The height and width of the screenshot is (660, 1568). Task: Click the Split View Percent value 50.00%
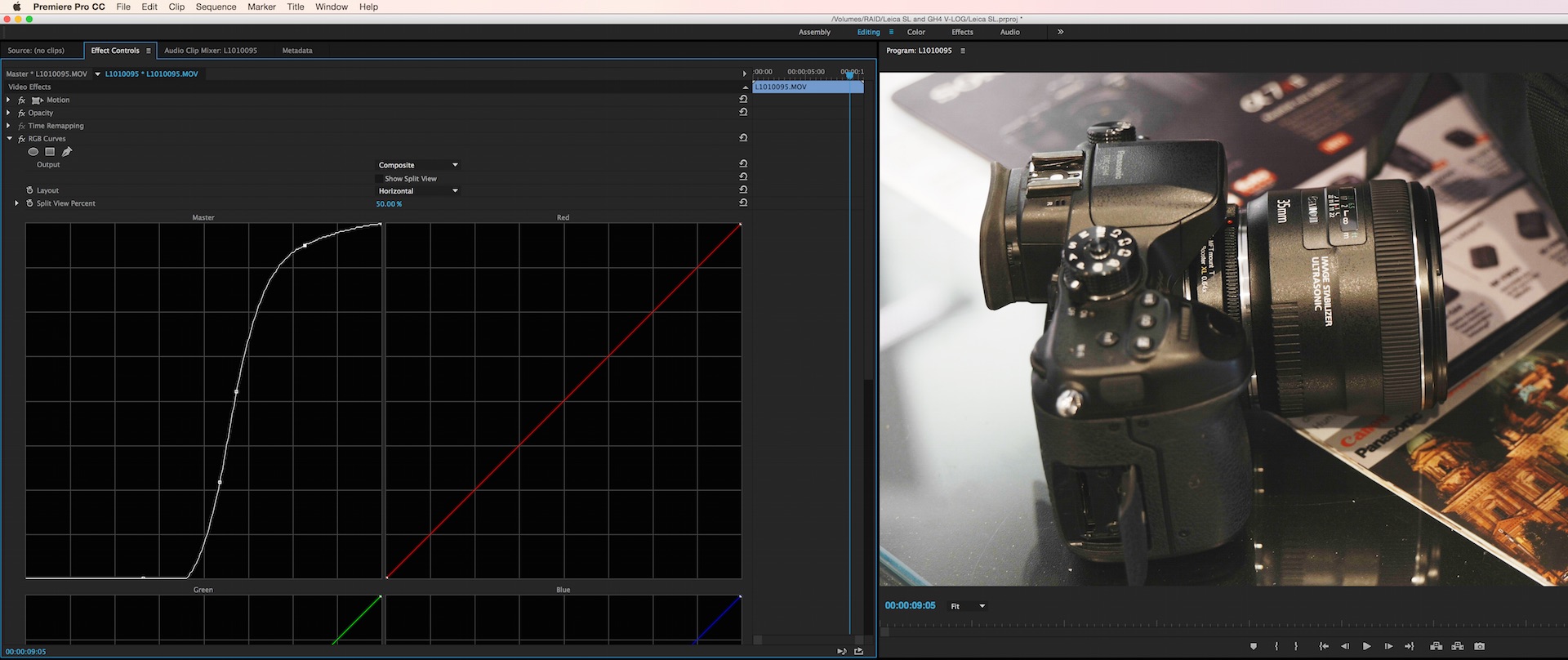point(389,204)
